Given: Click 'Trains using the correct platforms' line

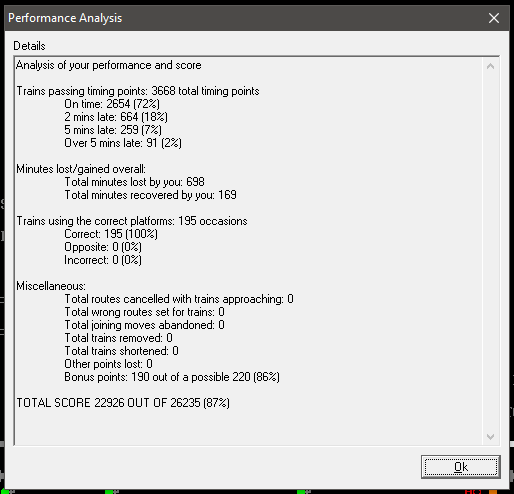Looking at the screenshot, I should pos(132,221).
